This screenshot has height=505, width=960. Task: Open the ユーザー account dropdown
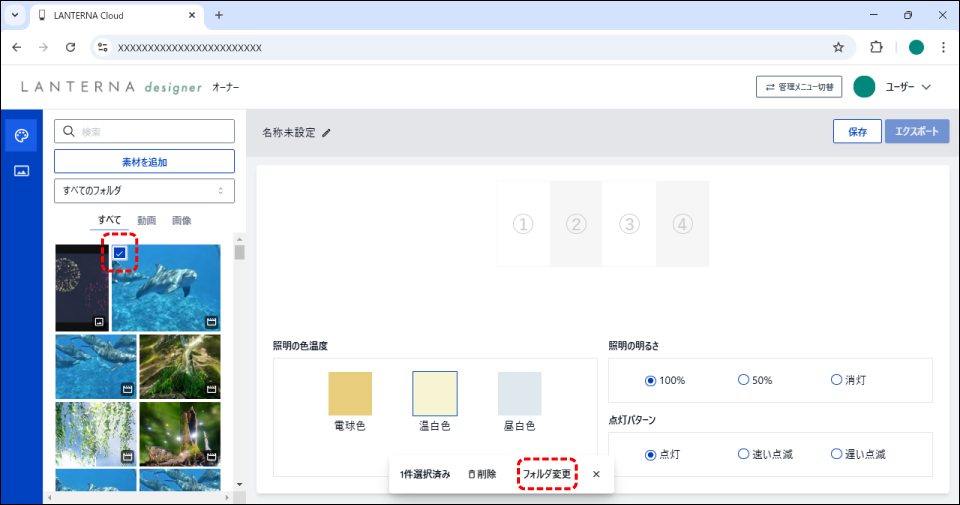893,87
